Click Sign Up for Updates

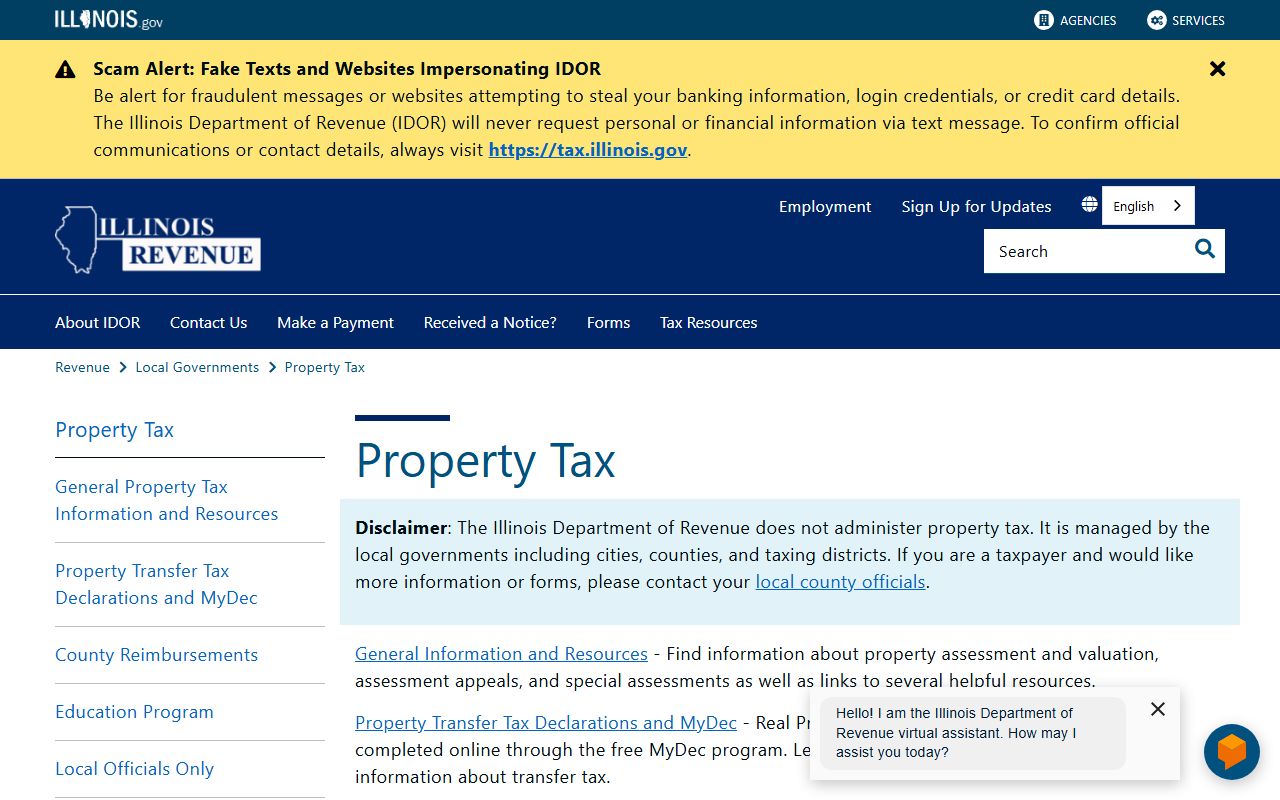976,206
